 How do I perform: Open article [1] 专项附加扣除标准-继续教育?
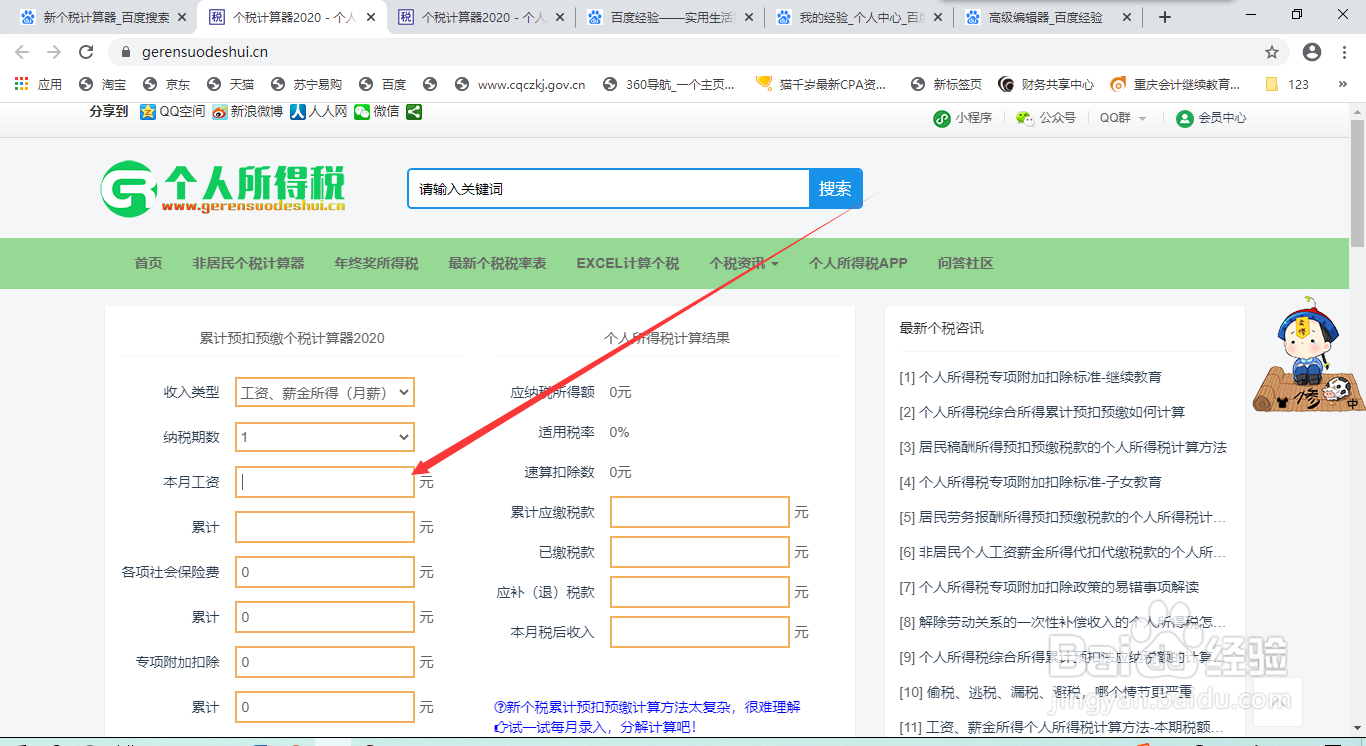[1031, 377]
